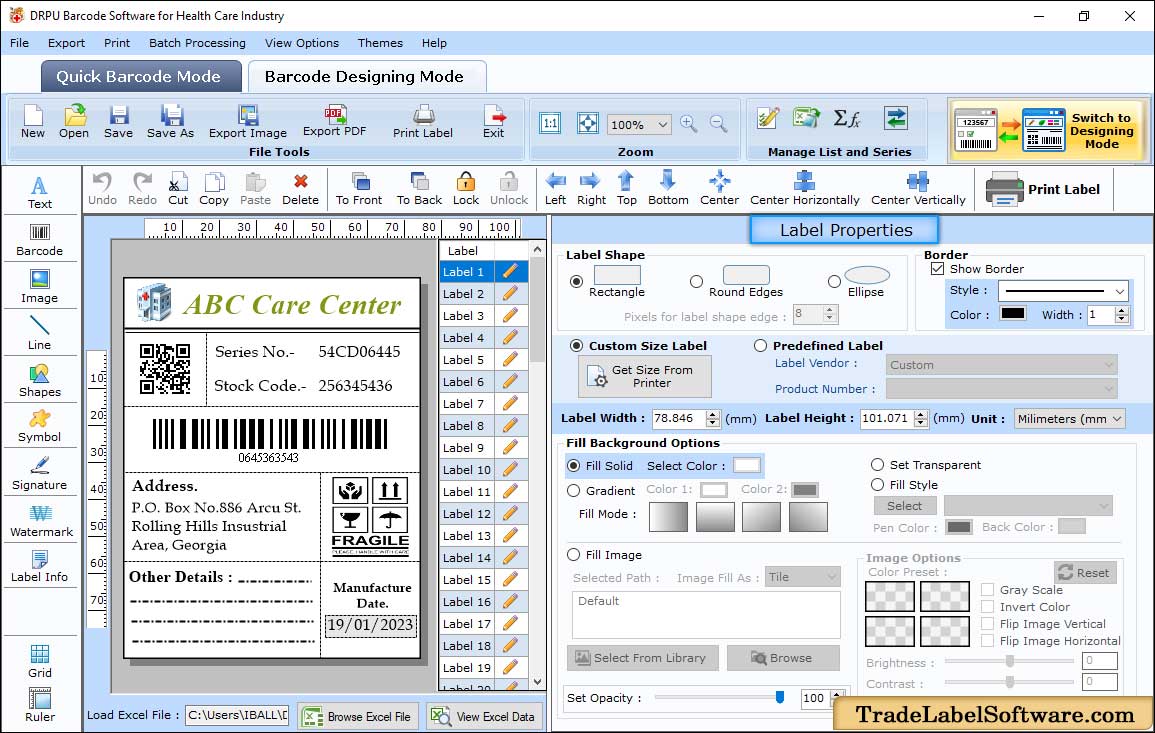Open the 100% zoom level dropdown
This screenshot has height=733, width=1155.
tap(639, 124)
